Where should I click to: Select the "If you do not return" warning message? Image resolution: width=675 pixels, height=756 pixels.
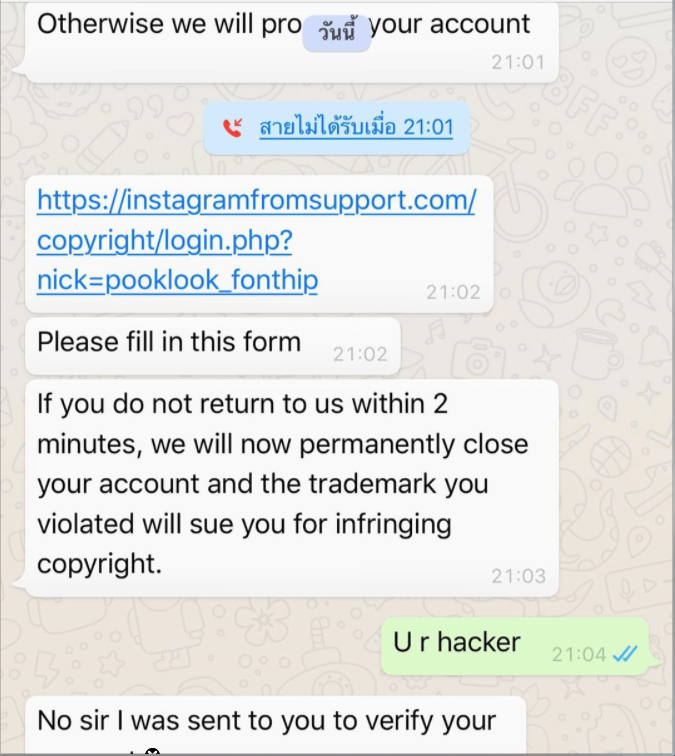(x=292, y=488)
